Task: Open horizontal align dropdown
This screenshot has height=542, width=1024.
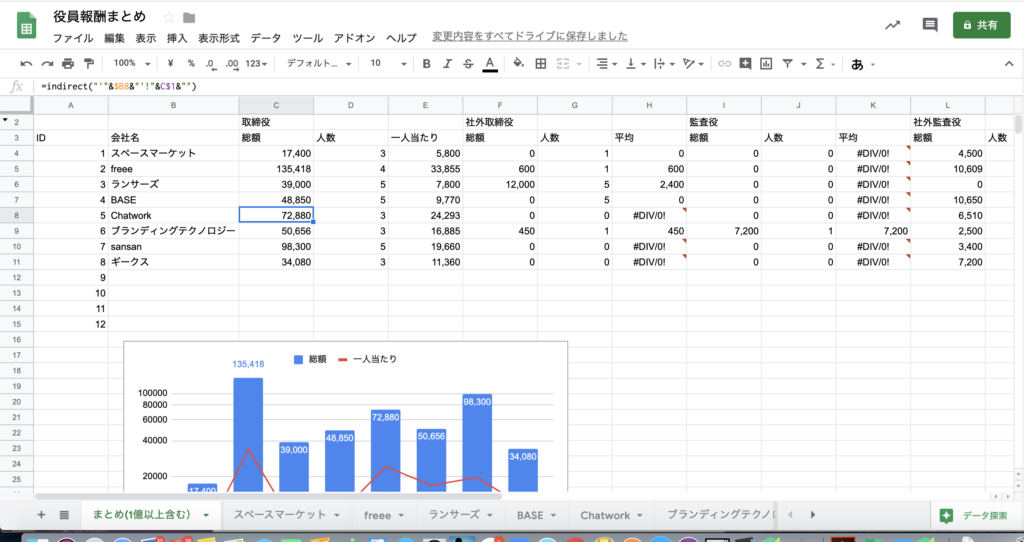Action: pos(607,64)
